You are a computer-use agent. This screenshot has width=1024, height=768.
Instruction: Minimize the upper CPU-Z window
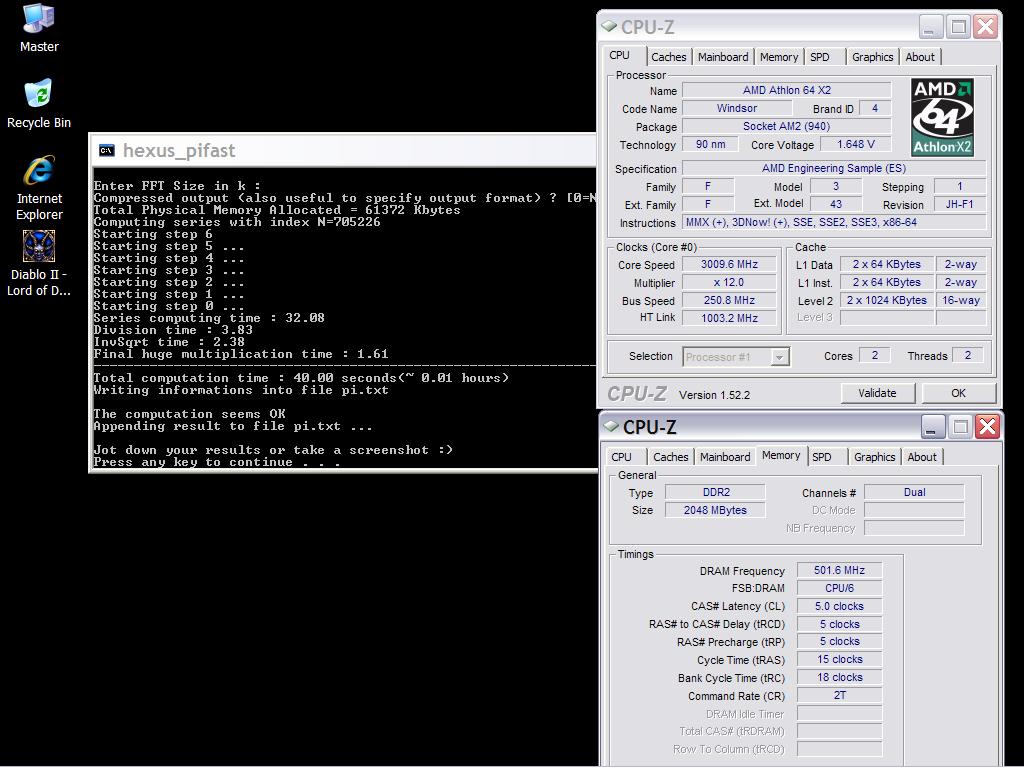[931, 27]
